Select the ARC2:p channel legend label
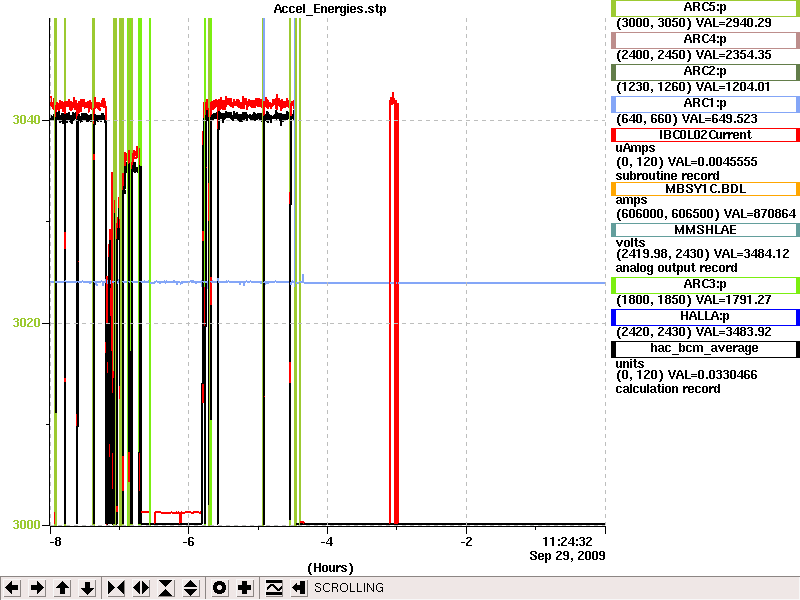The width and height of the screenshot is (800, 600). 705,72
